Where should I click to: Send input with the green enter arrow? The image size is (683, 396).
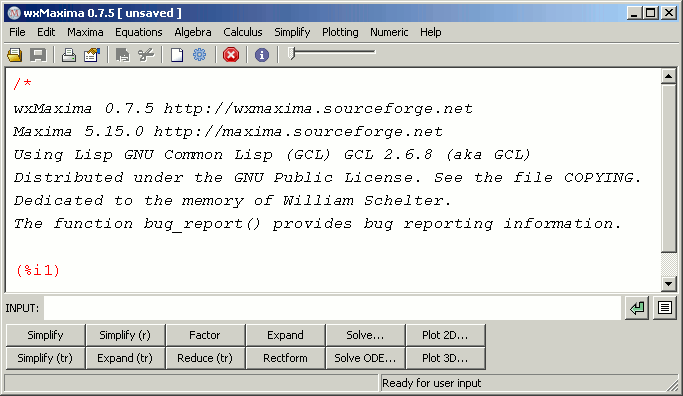[x=637, y=308]
